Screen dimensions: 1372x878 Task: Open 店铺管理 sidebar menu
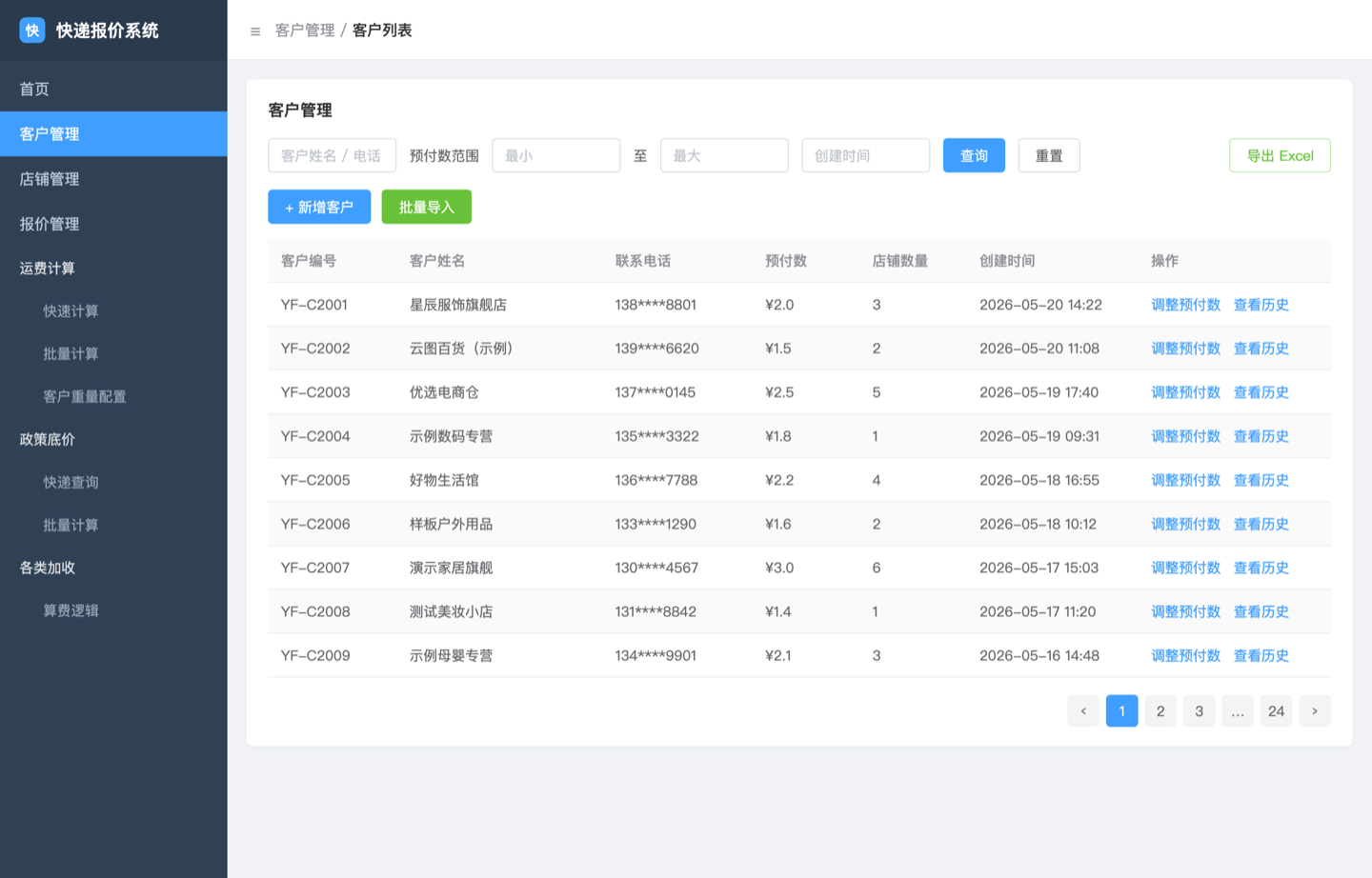click(x=113, y=179)
